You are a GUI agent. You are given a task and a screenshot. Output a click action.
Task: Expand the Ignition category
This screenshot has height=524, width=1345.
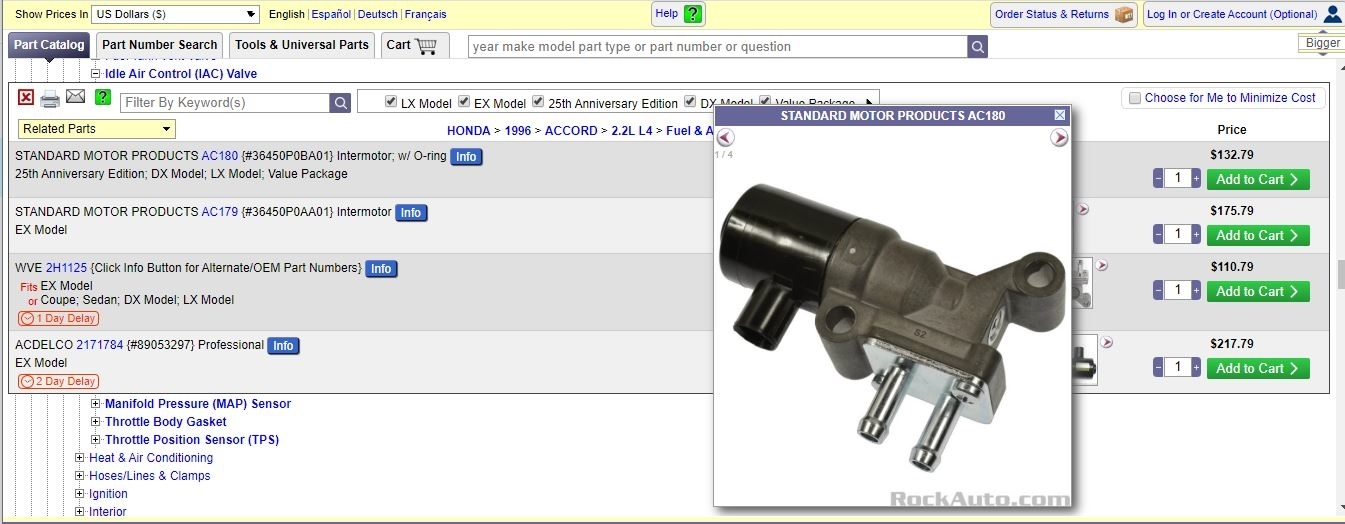pyautogui.click(x=80, y=494)
